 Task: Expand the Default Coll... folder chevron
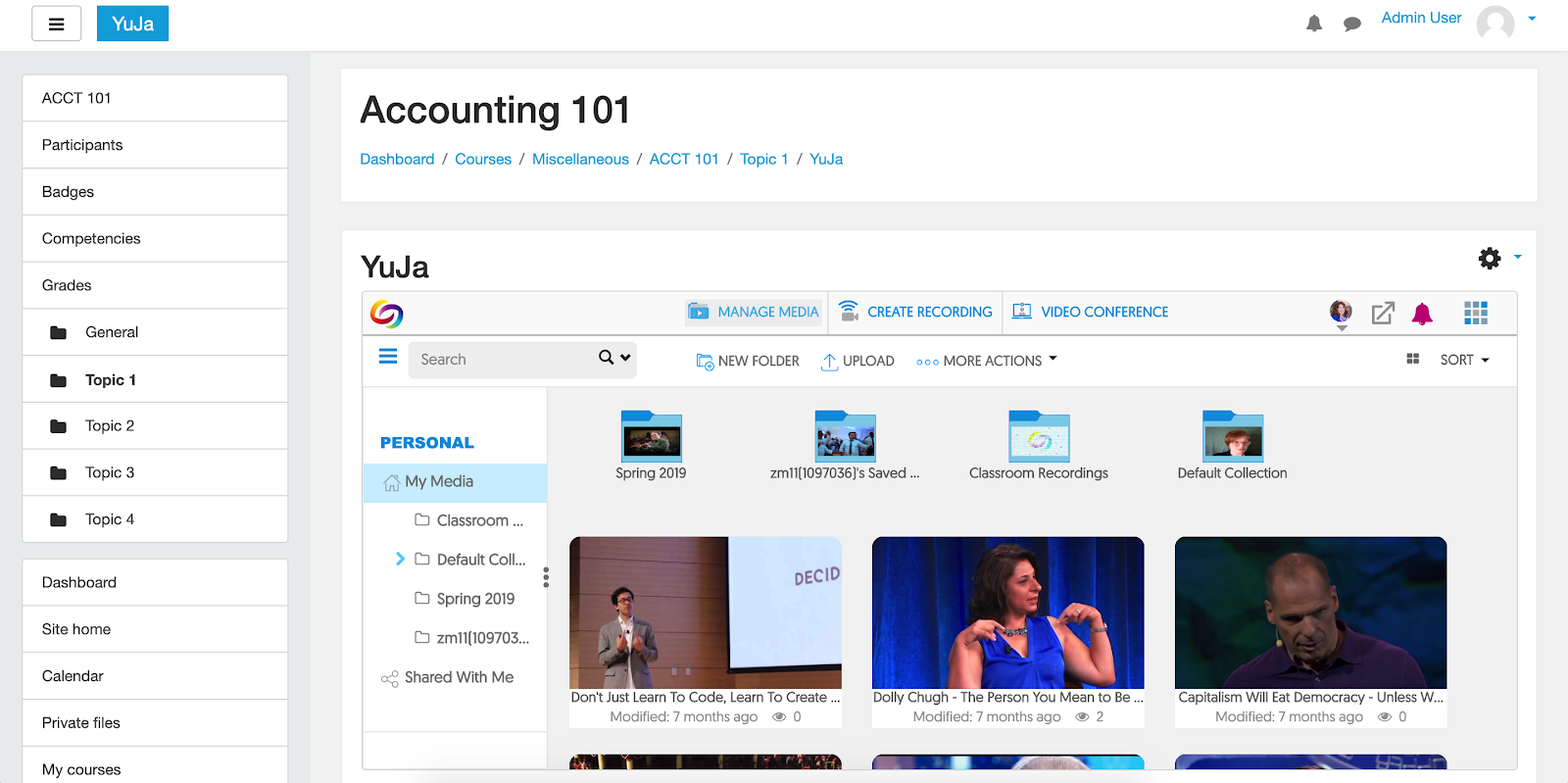click(x=400, y=559)
